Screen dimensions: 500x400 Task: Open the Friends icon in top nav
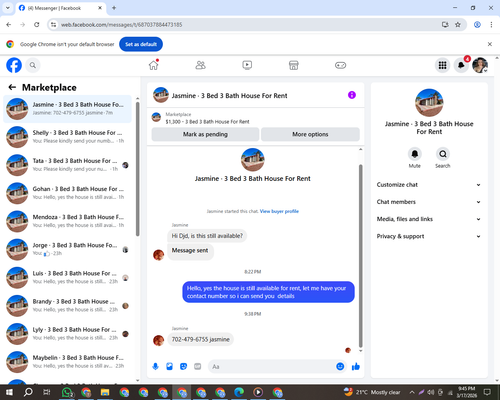(200, 65)
